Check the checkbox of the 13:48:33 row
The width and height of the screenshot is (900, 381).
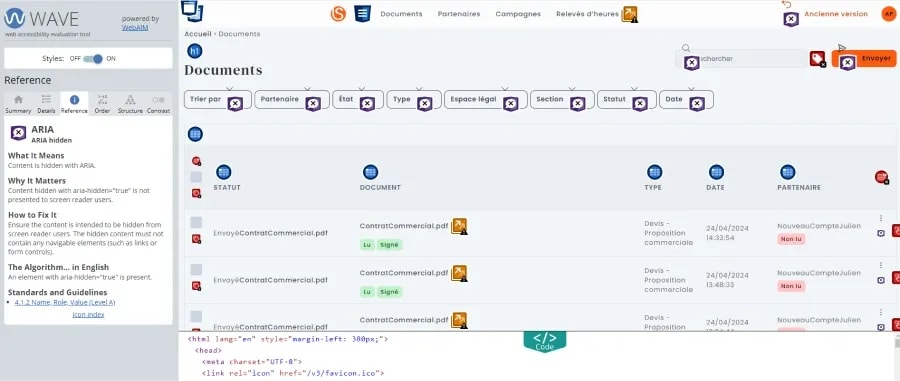point(196,269)
